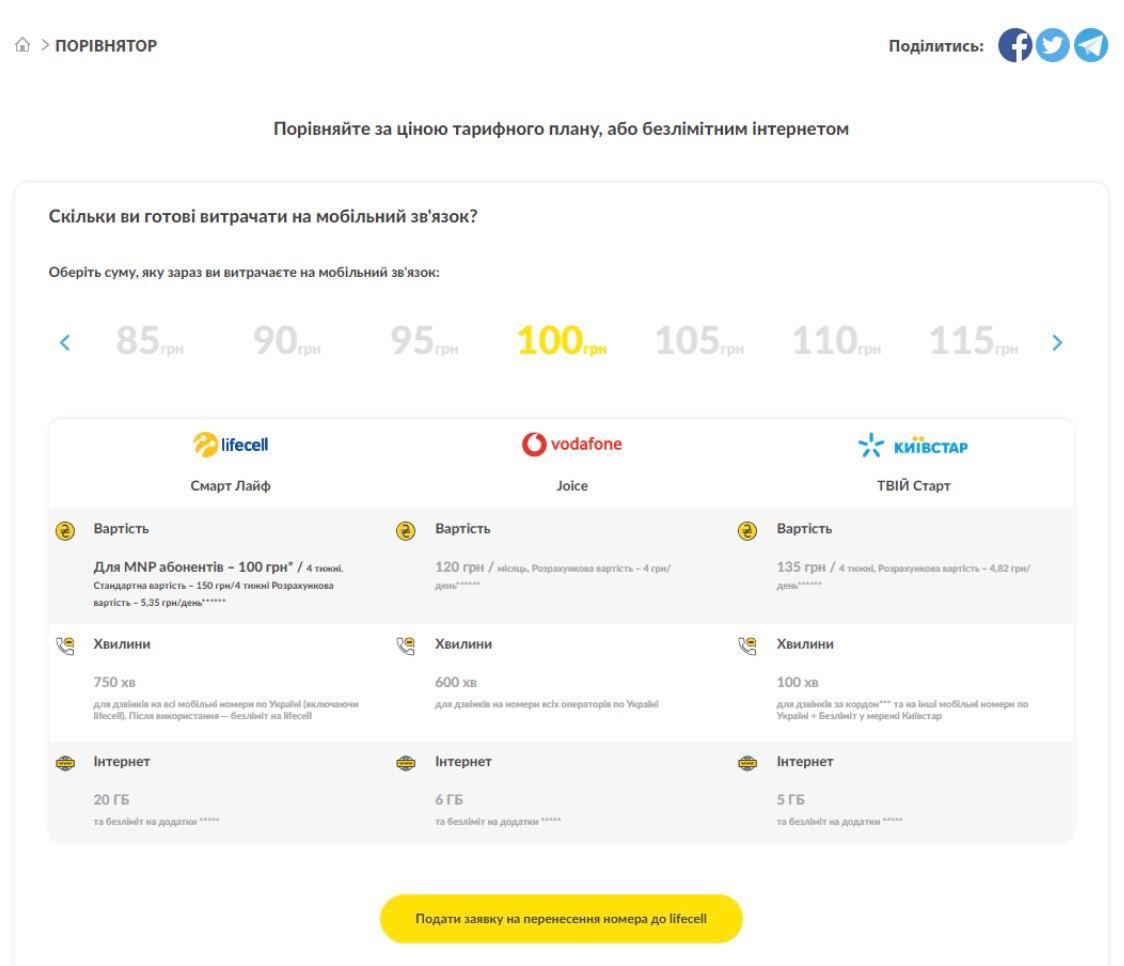Share page via Twitter icon
Viewport: 1124px width, 966px height.
click(x=1052, y=45)
